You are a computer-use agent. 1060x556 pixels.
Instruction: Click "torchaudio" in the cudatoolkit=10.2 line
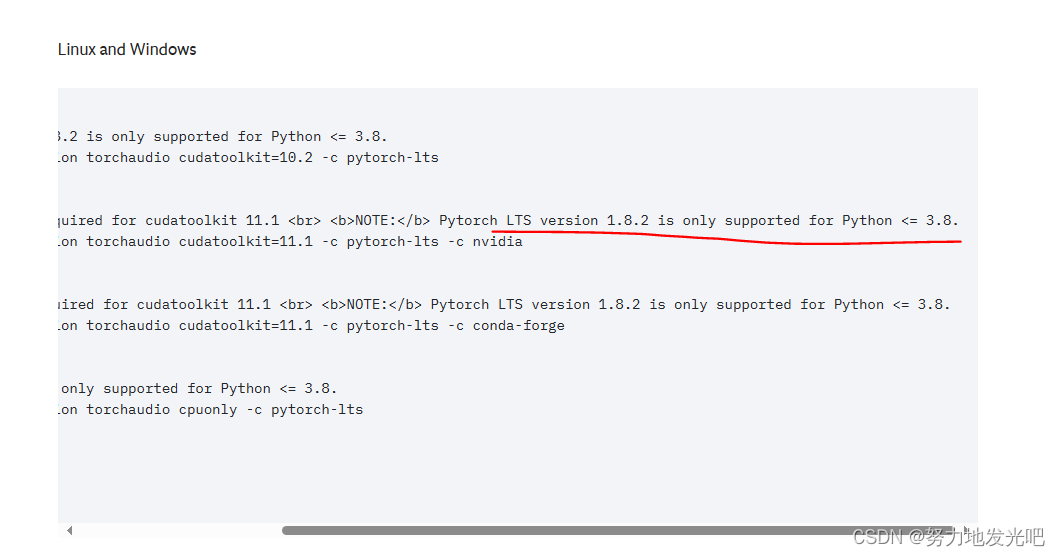(x=128, y=157)
